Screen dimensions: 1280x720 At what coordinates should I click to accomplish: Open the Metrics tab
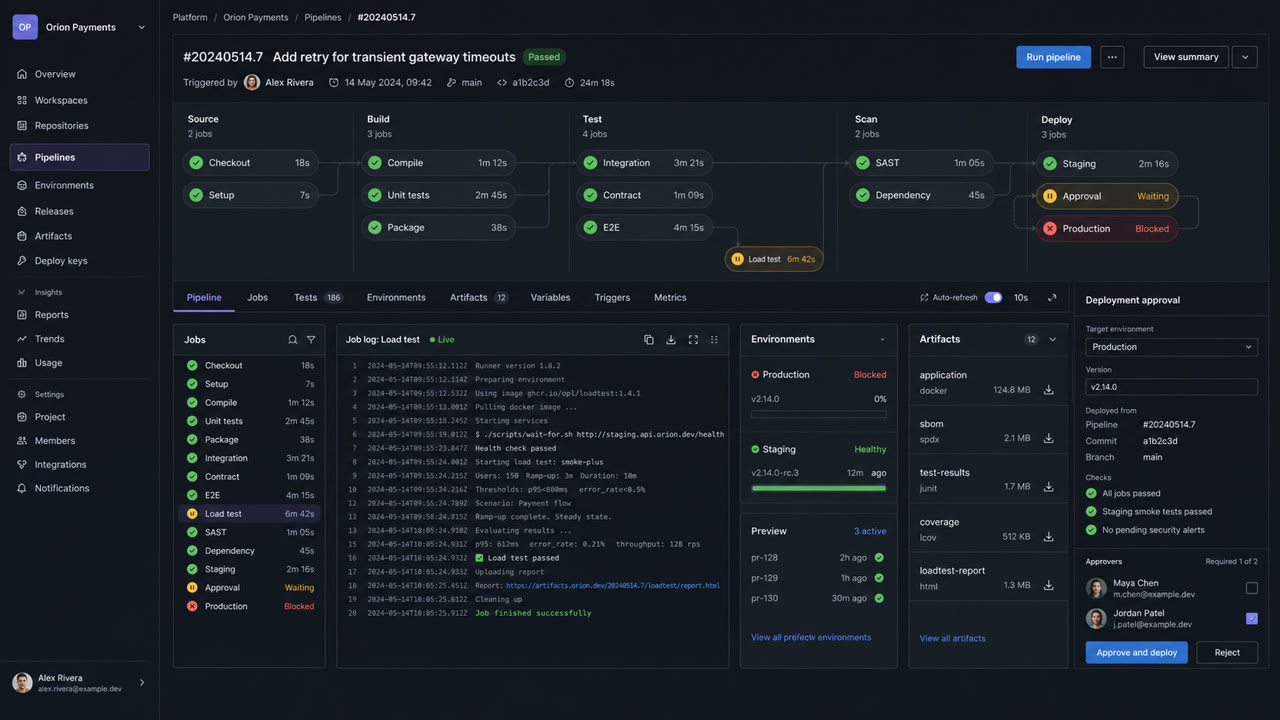[x=670, y=298]
